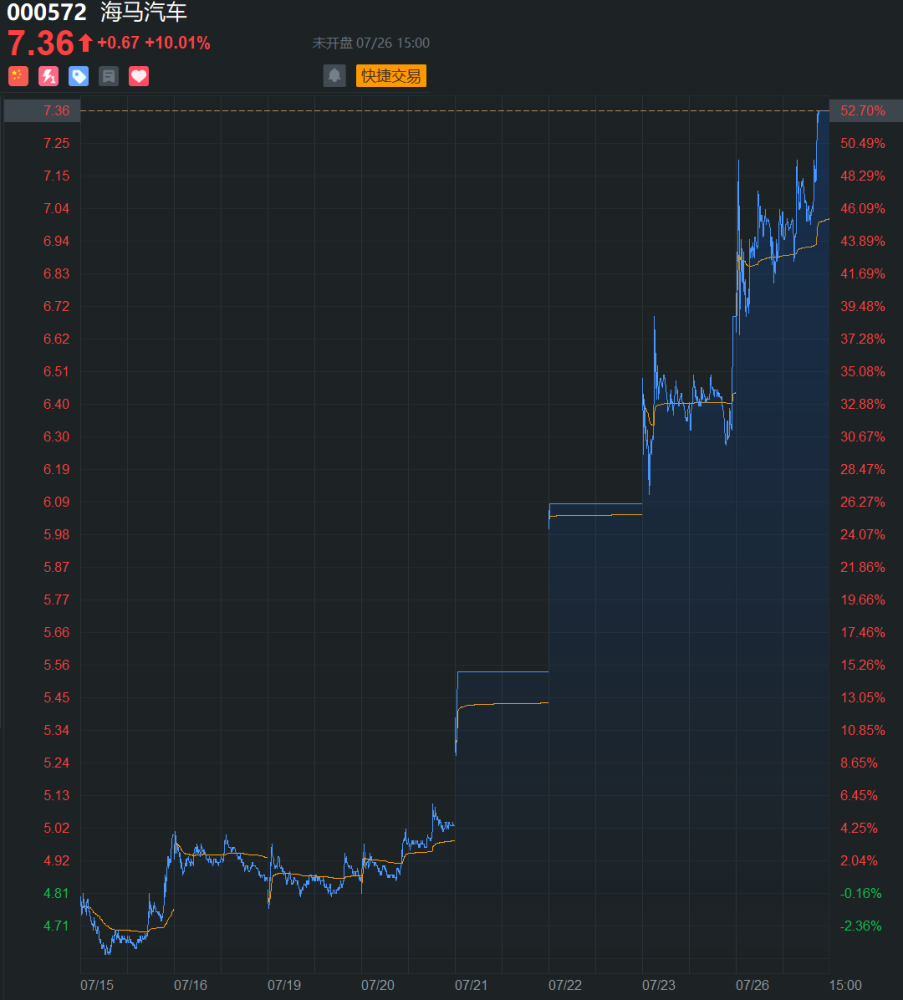
Task: Click the 07/23 date label on axis
Action: pos(659,985)
